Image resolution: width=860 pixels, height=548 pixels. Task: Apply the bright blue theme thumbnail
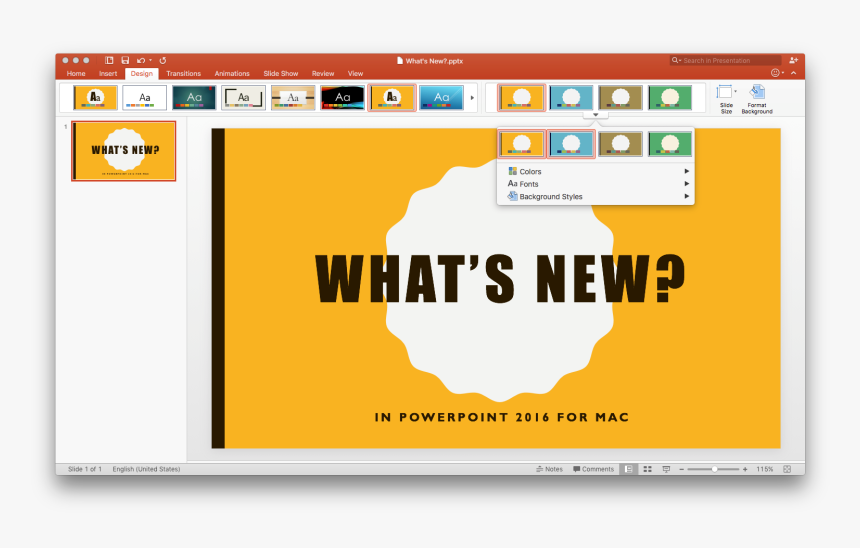click(x=441, y=98)
